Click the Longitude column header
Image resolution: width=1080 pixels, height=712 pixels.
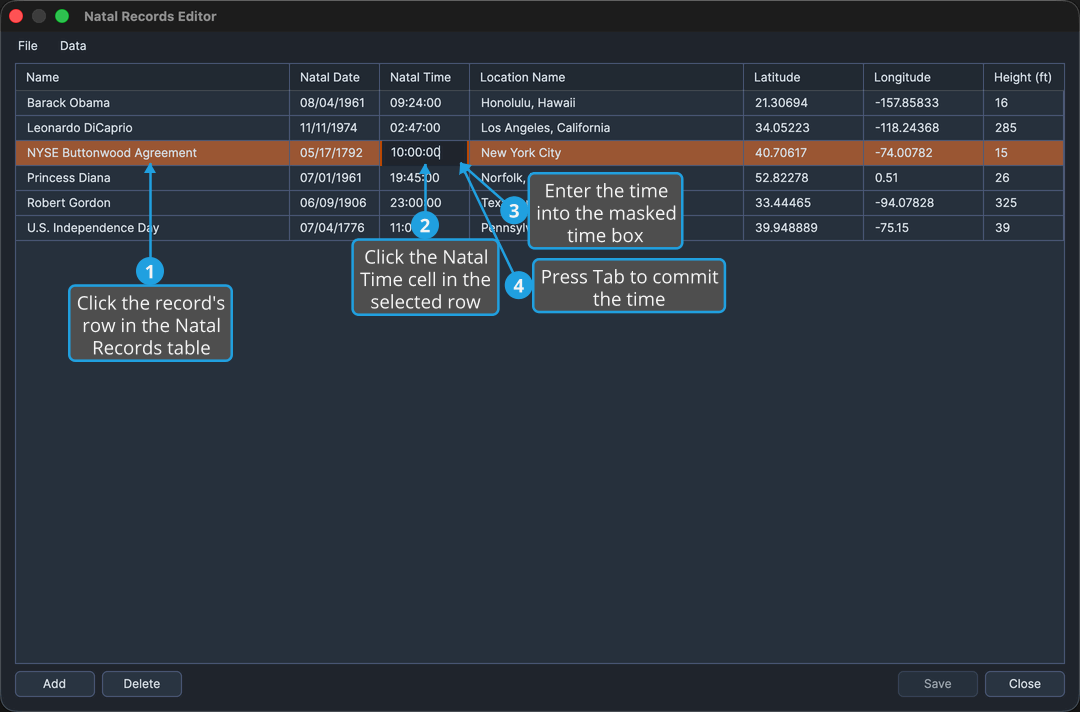point(923,77)
